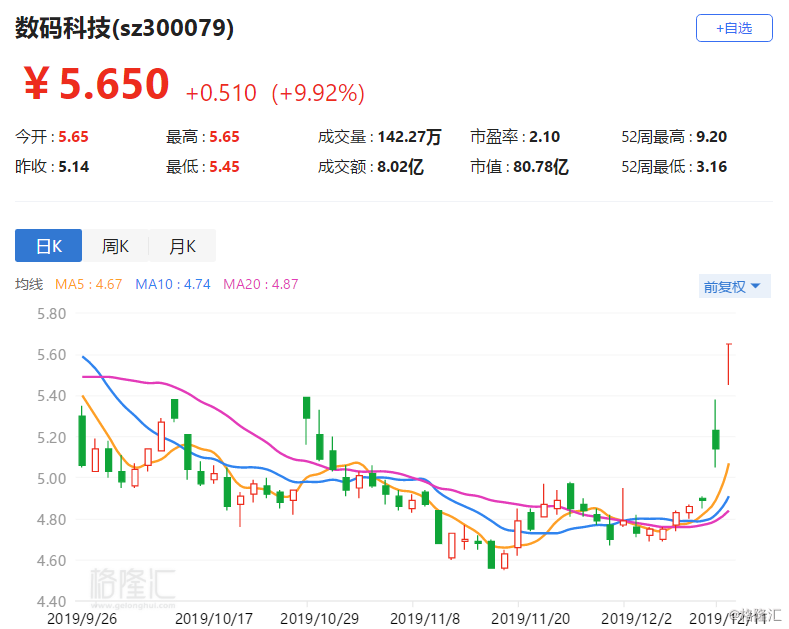
Task: Switch to the 周K weekly chart tab
Action: coord(115,246)
